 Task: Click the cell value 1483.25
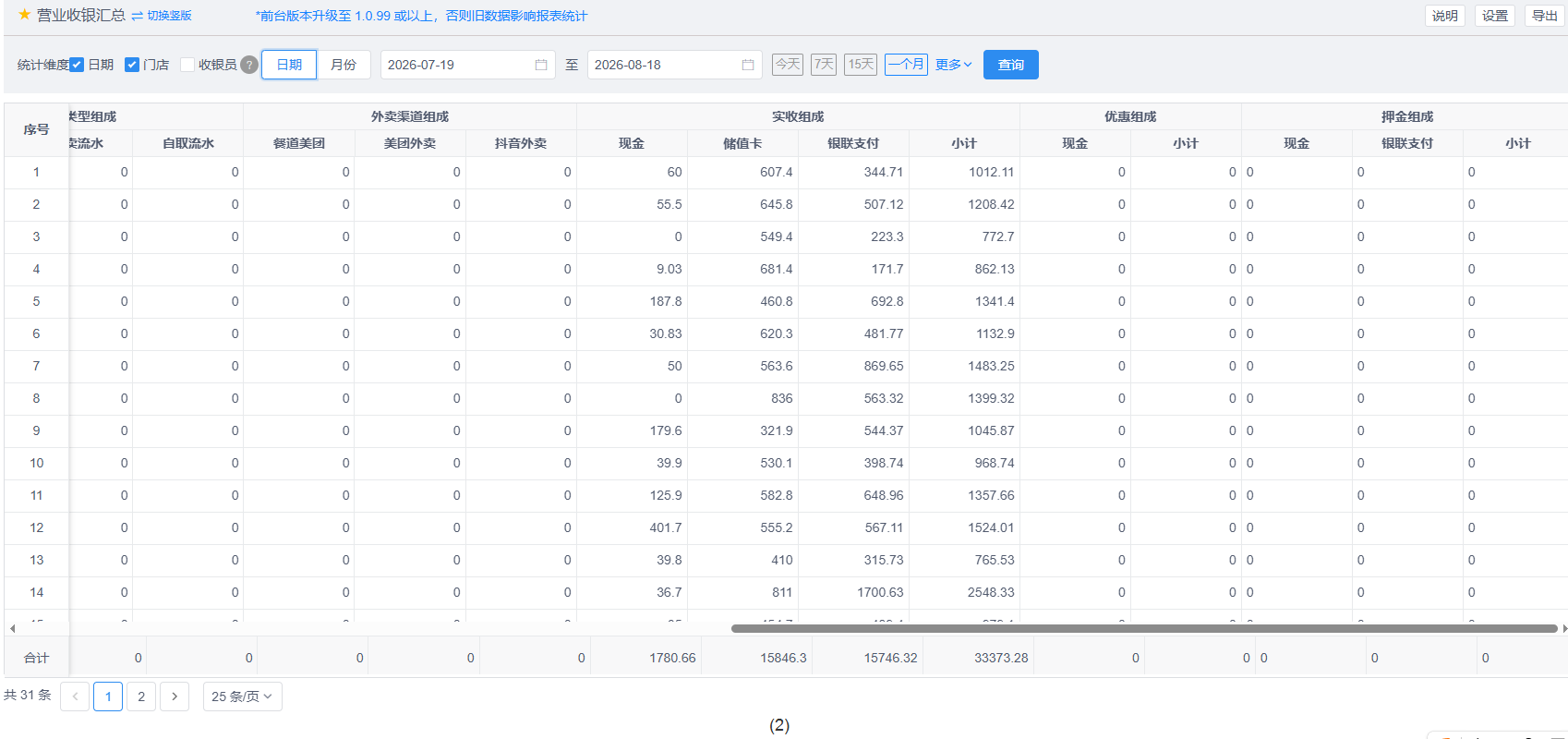coord(991,367)
